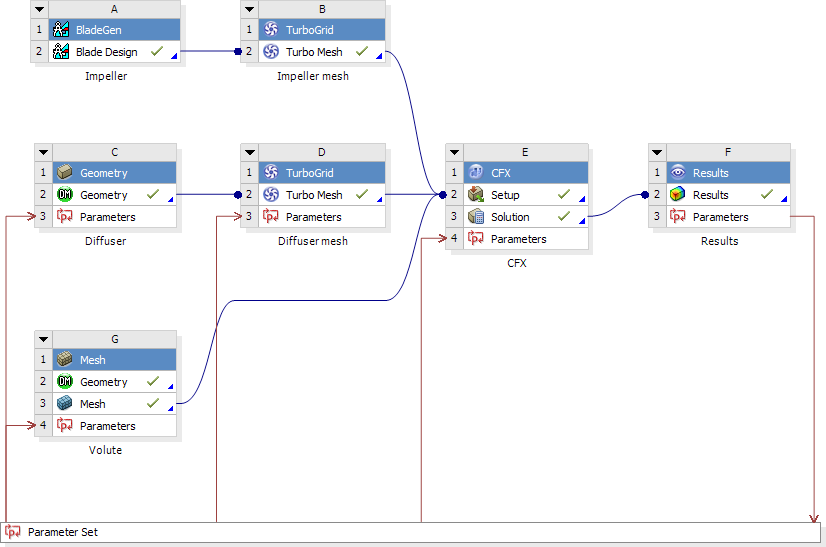Click the CFX Setup cell icon
The height and width of the screenshot is (547, 826).
[476, 194]
